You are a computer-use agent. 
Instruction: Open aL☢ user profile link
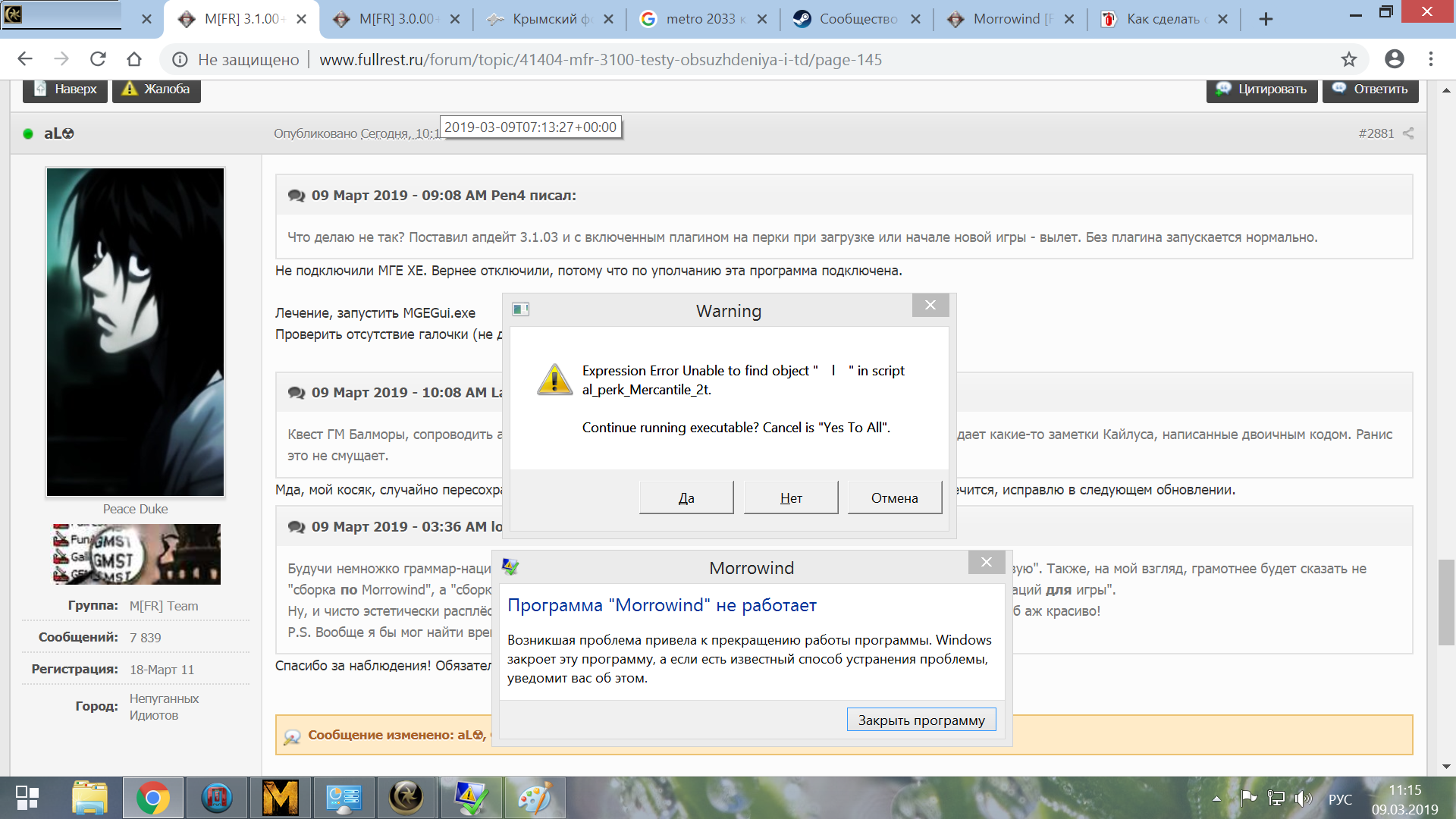pos(59,133)
